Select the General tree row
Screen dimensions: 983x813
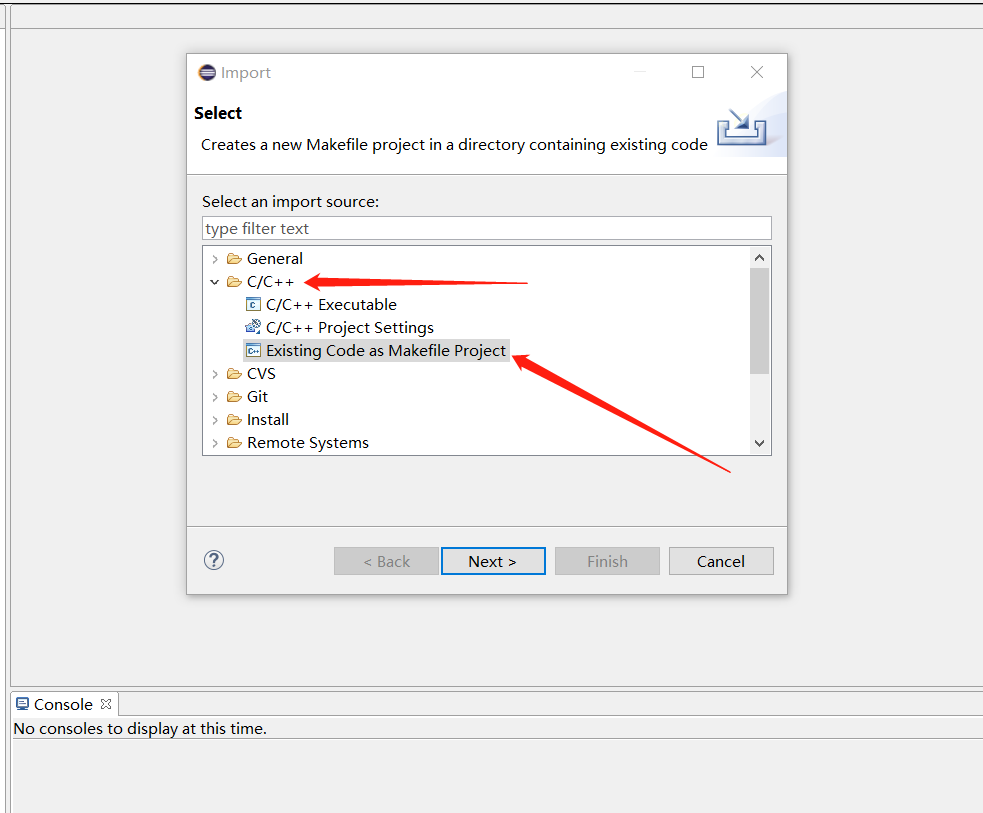click(275, 259)
